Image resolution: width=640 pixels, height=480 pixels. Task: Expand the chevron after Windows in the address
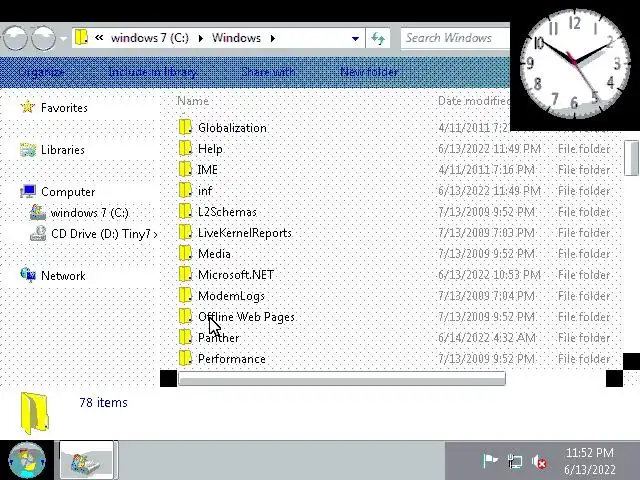pyautogui.click(x=273, y=38)
